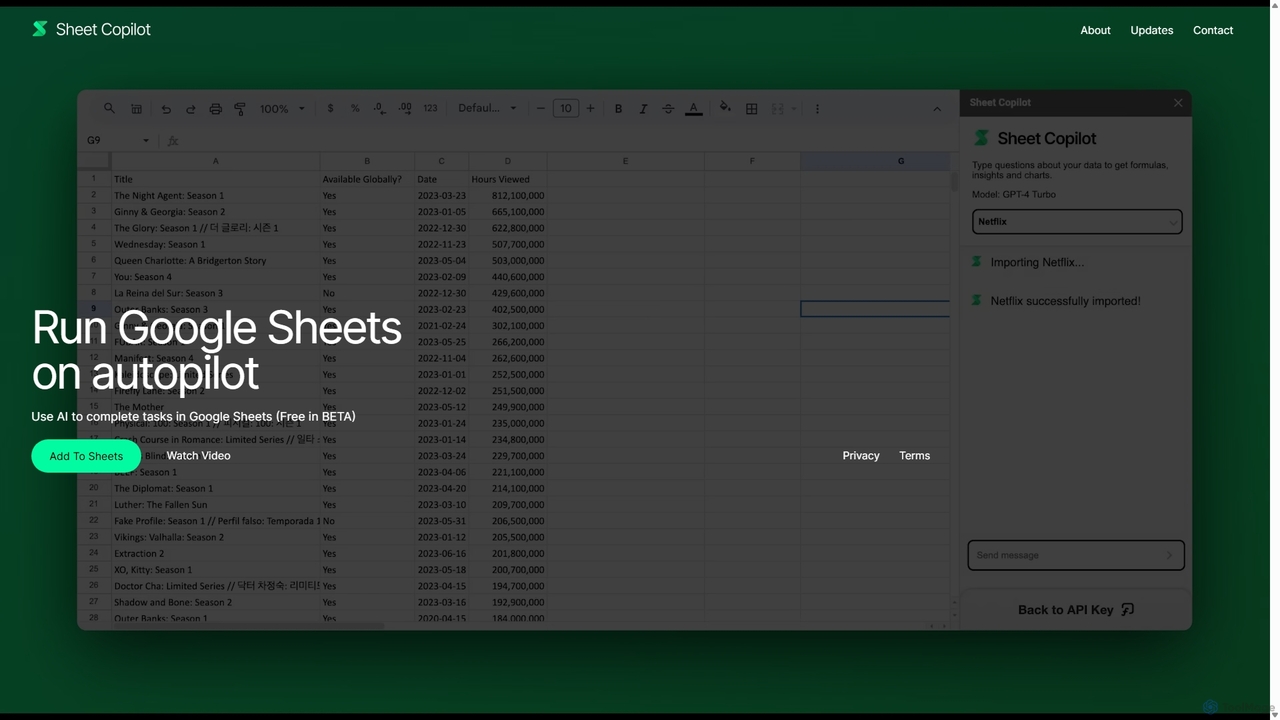Click the search magnifier in the Sheets toolbar

(109, 108)
